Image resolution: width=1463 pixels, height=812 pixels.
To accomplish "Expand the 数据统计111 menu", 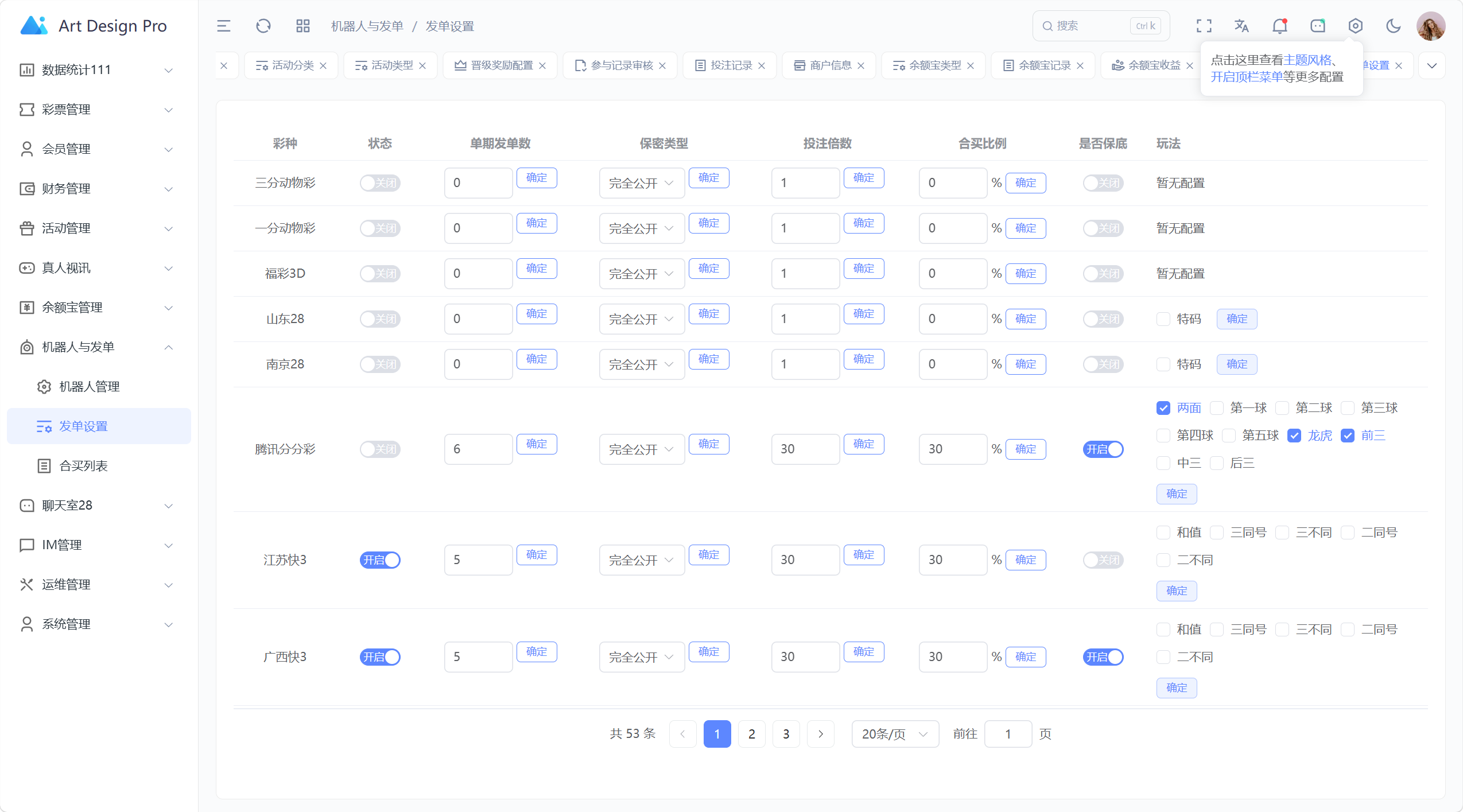I will point(99,70).
